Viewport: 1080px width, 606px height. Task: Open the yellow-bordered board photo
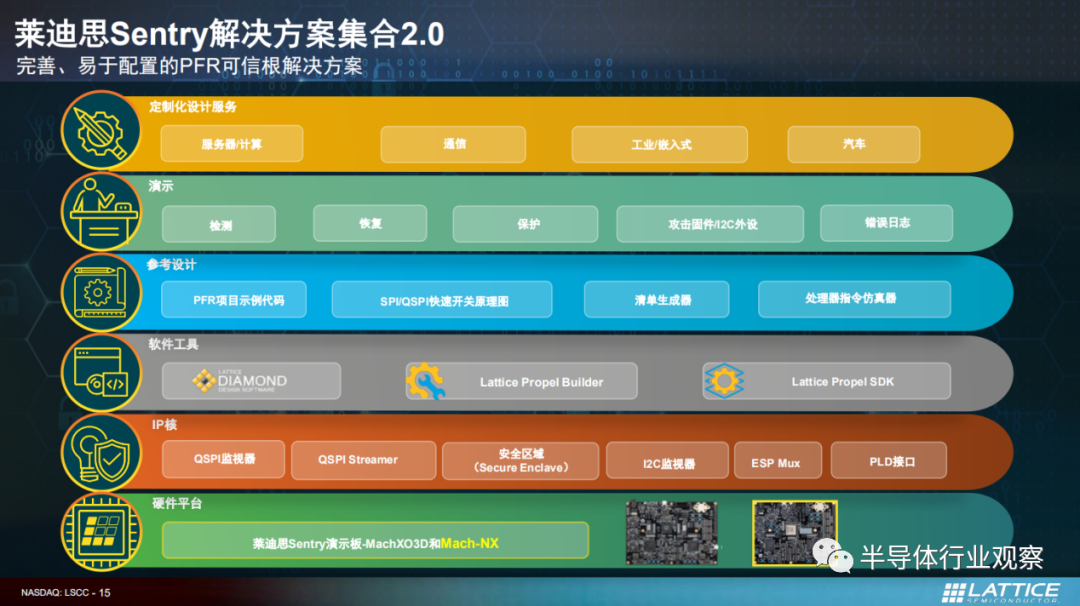pos(795,533)
